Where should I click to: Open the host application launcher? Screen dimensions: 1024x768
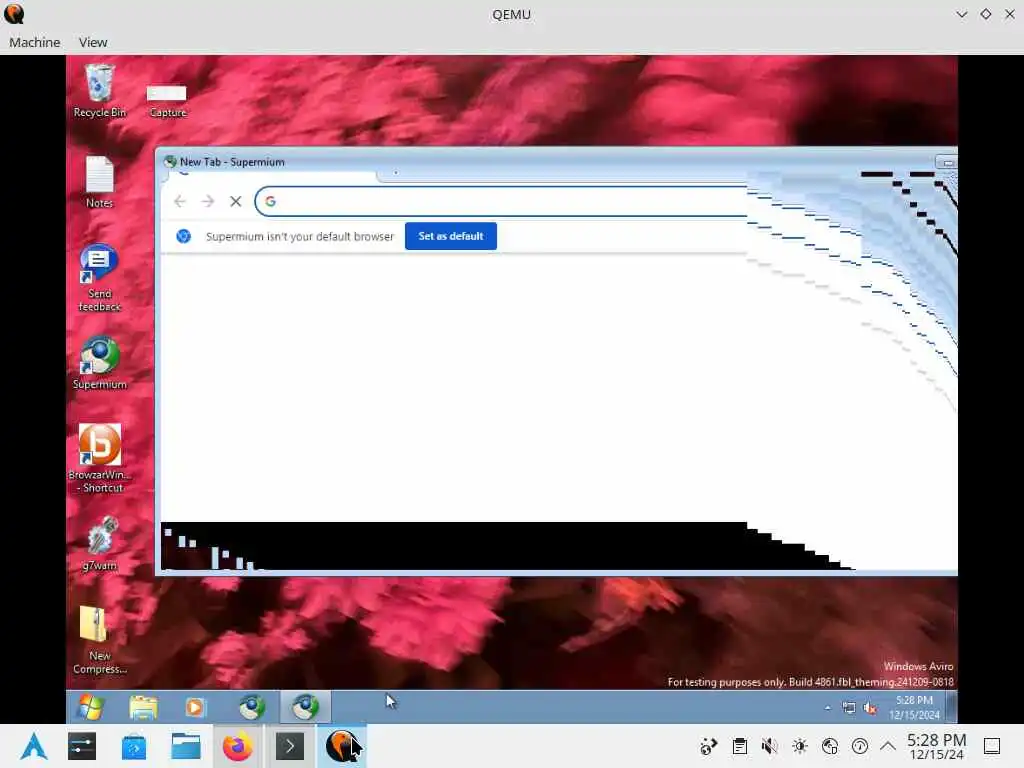[34, 746]
